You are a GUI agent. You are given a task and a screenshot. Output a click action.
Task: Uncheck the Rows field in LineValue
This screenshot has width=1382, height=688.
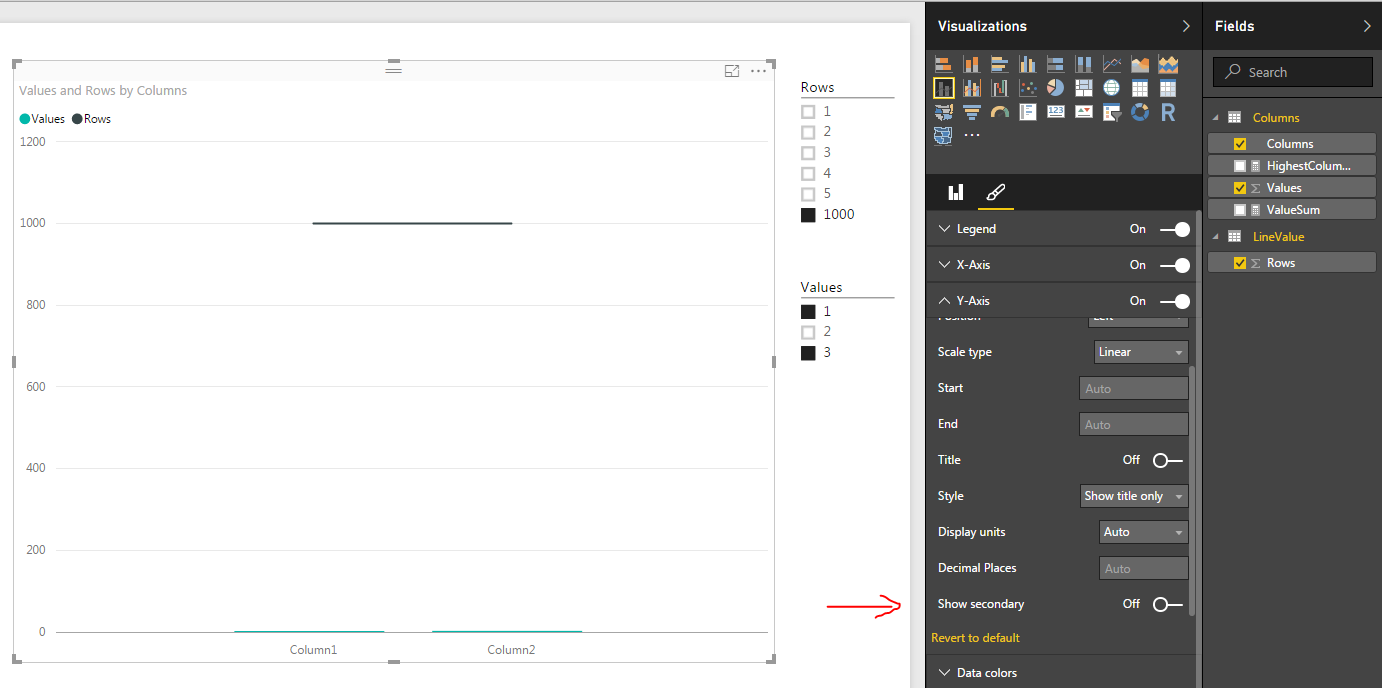pos(1240,263)
